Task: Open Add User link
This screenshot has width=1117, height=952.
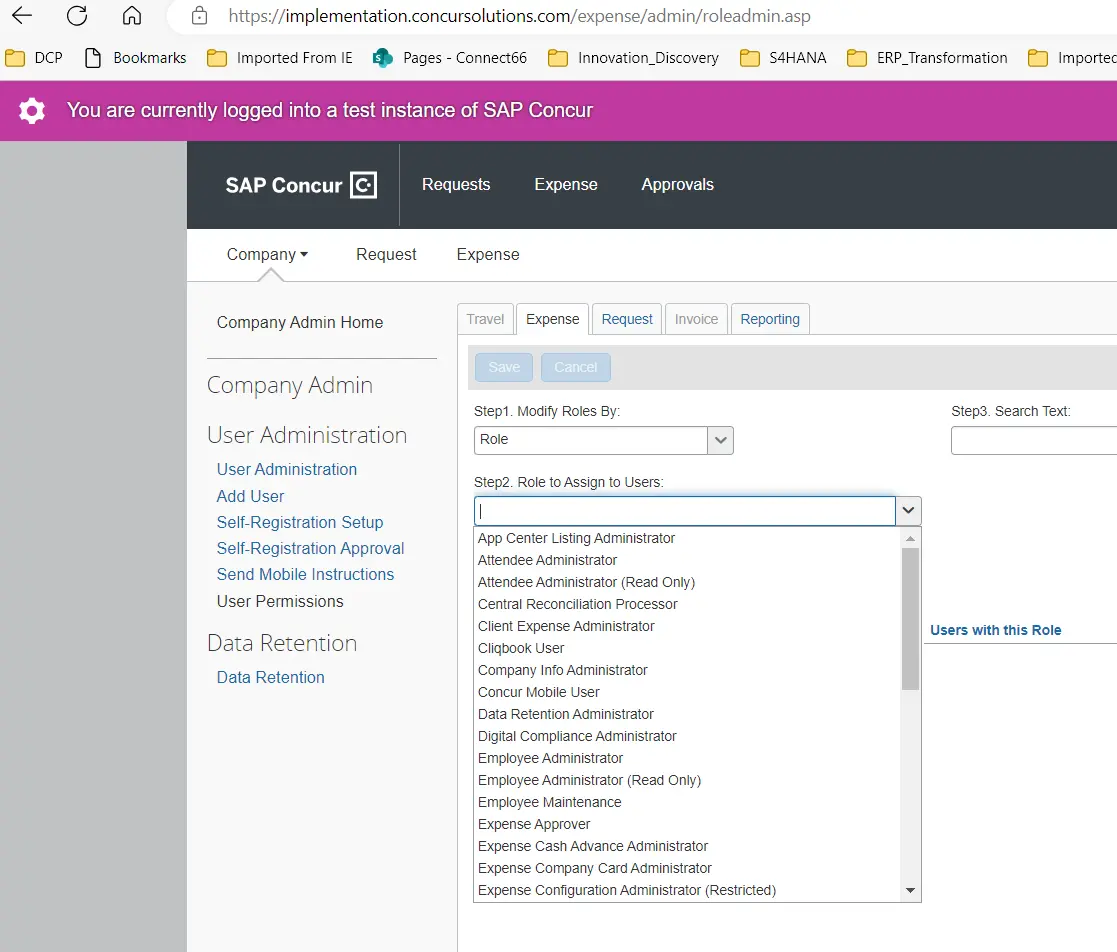Action: pyautogui.click(x=250, y=497)
